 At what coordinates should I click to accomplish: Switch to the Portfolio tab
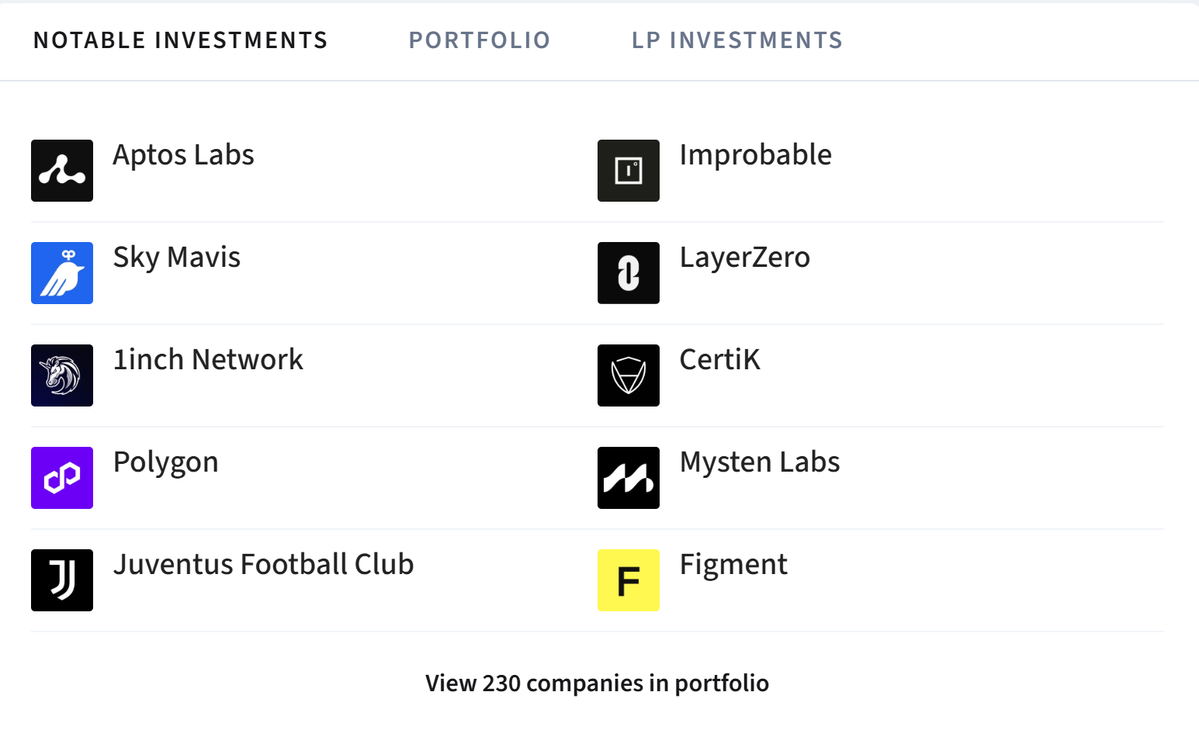[x=479, y=40]
